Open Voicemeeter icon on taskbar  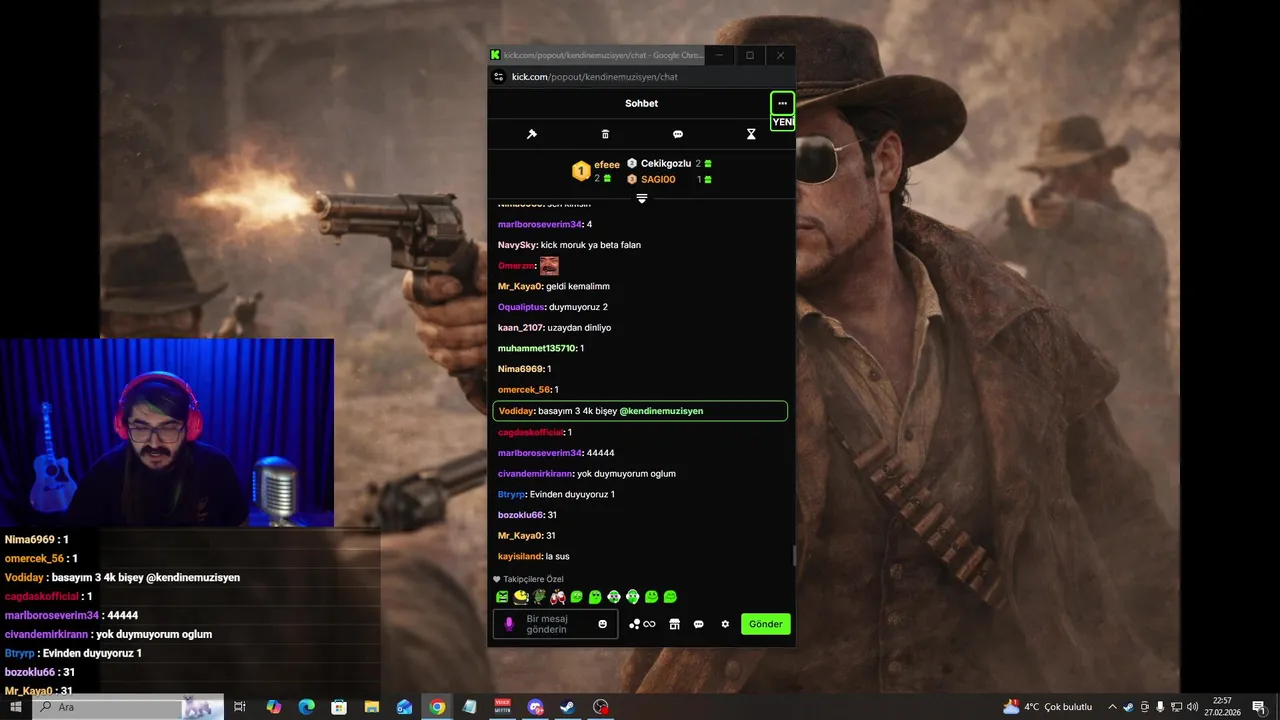pyautogui.click(x=503, y=707)
